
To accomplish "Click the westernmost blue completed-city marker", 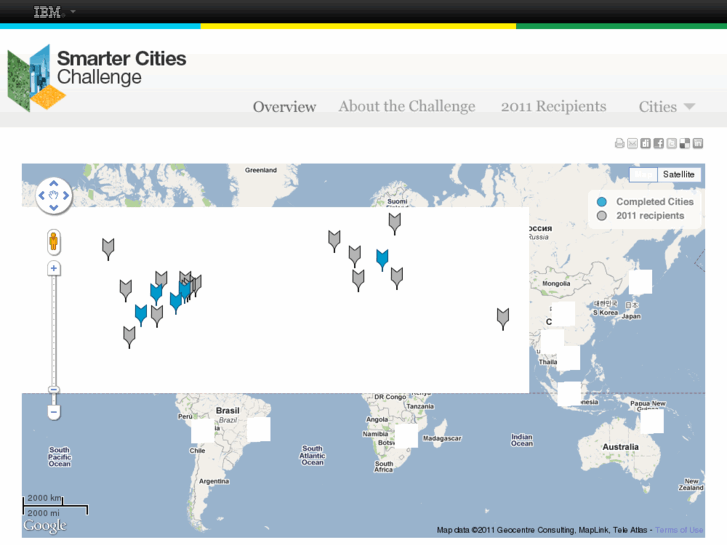I will 141,315.
